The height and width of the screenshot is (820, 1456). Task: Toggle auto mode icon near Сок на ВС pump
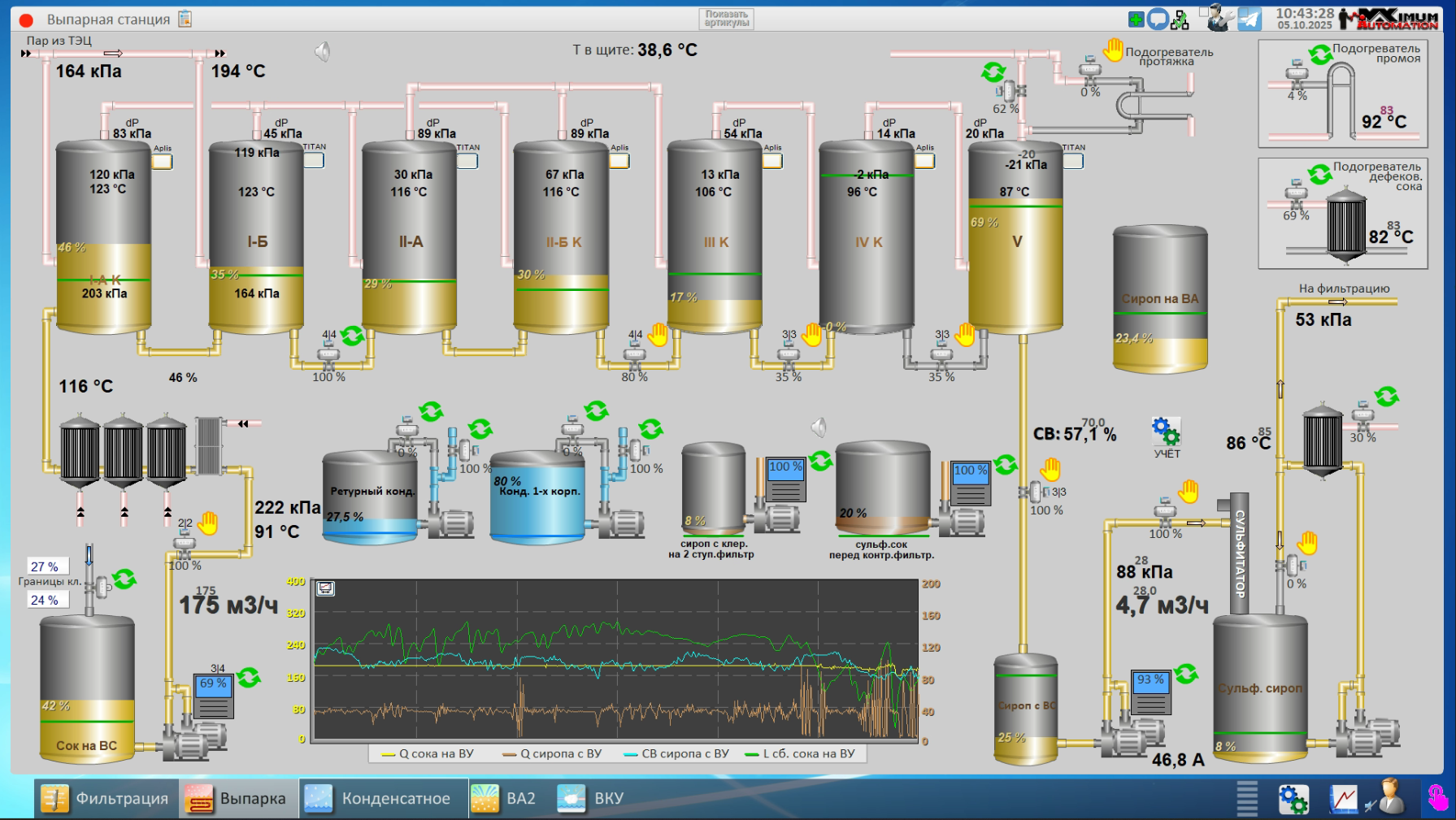249,677
